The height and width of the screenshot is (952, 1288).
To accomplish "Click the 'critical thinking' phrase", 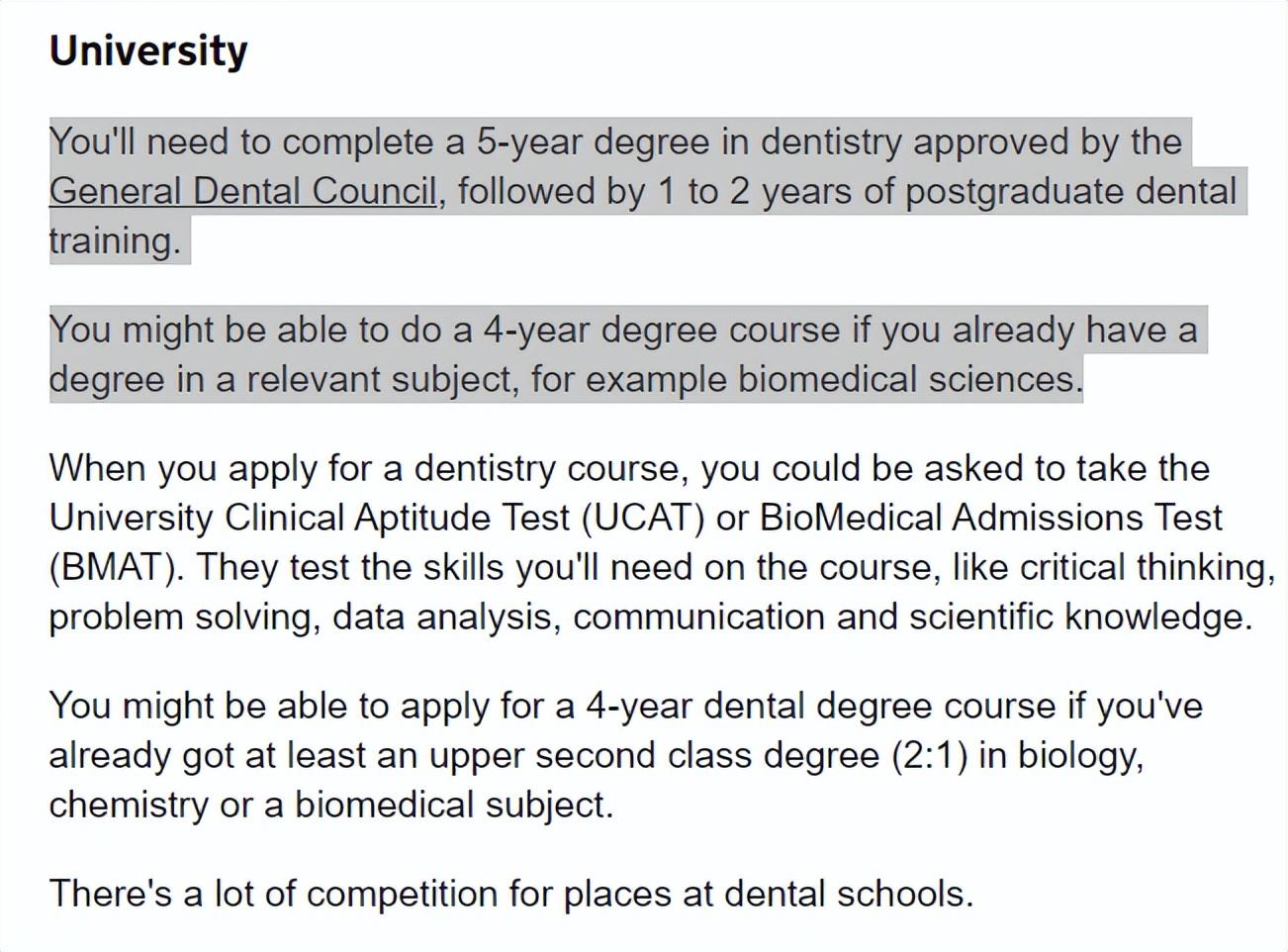I will tap(1146, 567).
